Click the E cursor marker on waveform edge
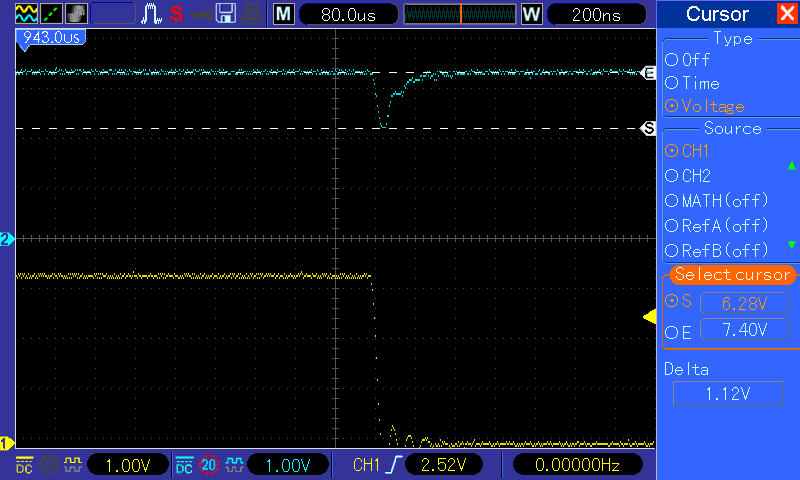 (648, 73)
